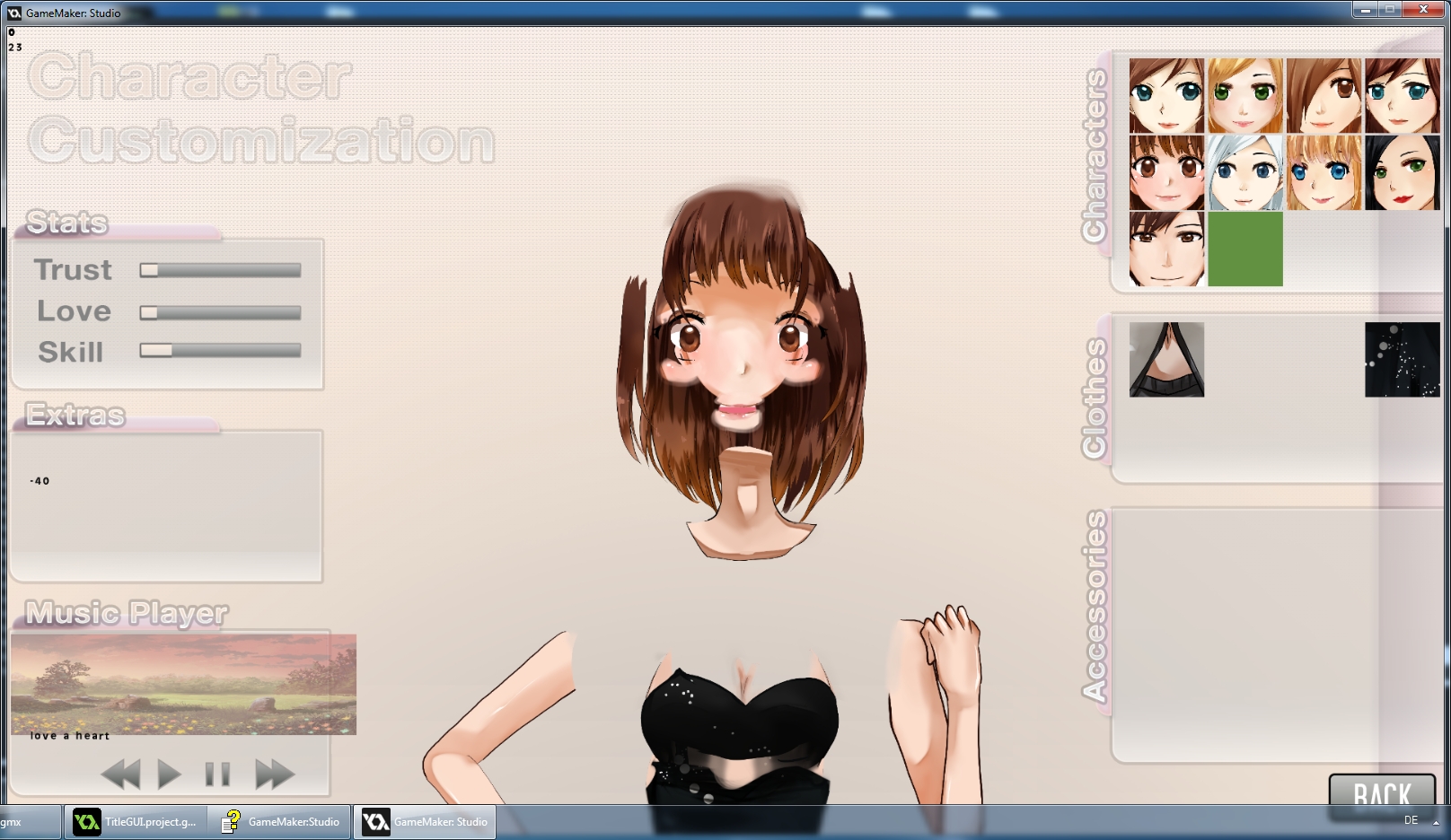Pause the music track
The width and height of the screenshot is (1451, 840).
coord(217,774)
